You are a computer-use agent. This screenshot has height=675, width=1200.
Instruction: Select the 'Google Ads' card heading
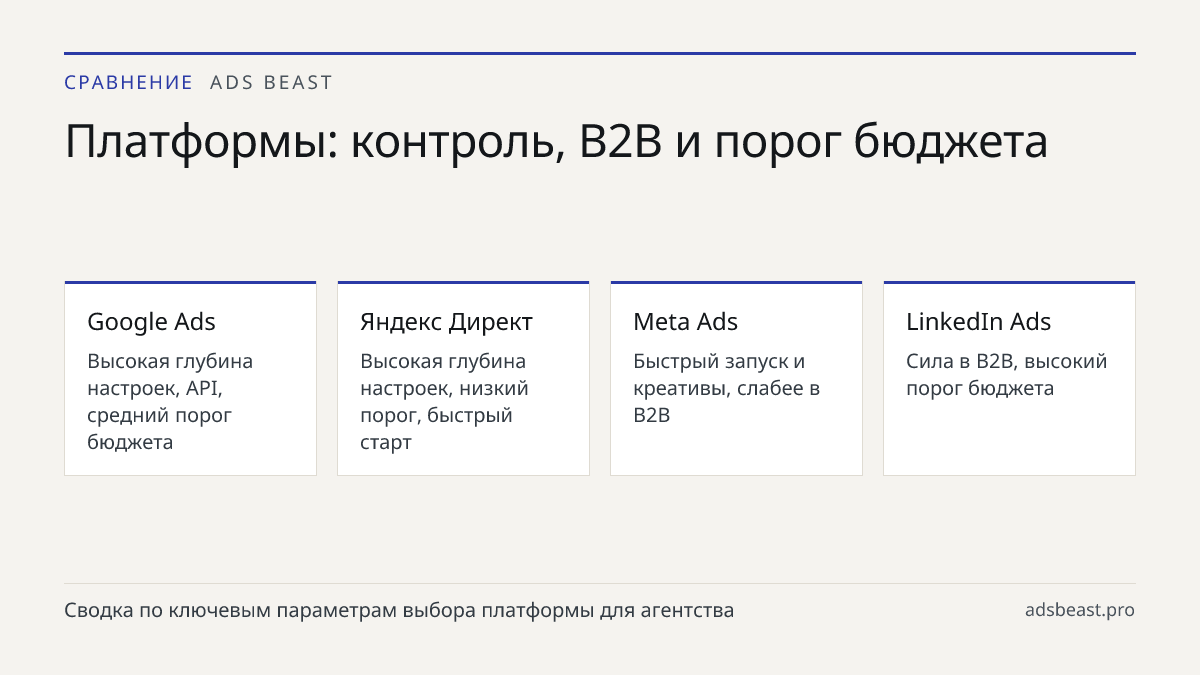151,322
